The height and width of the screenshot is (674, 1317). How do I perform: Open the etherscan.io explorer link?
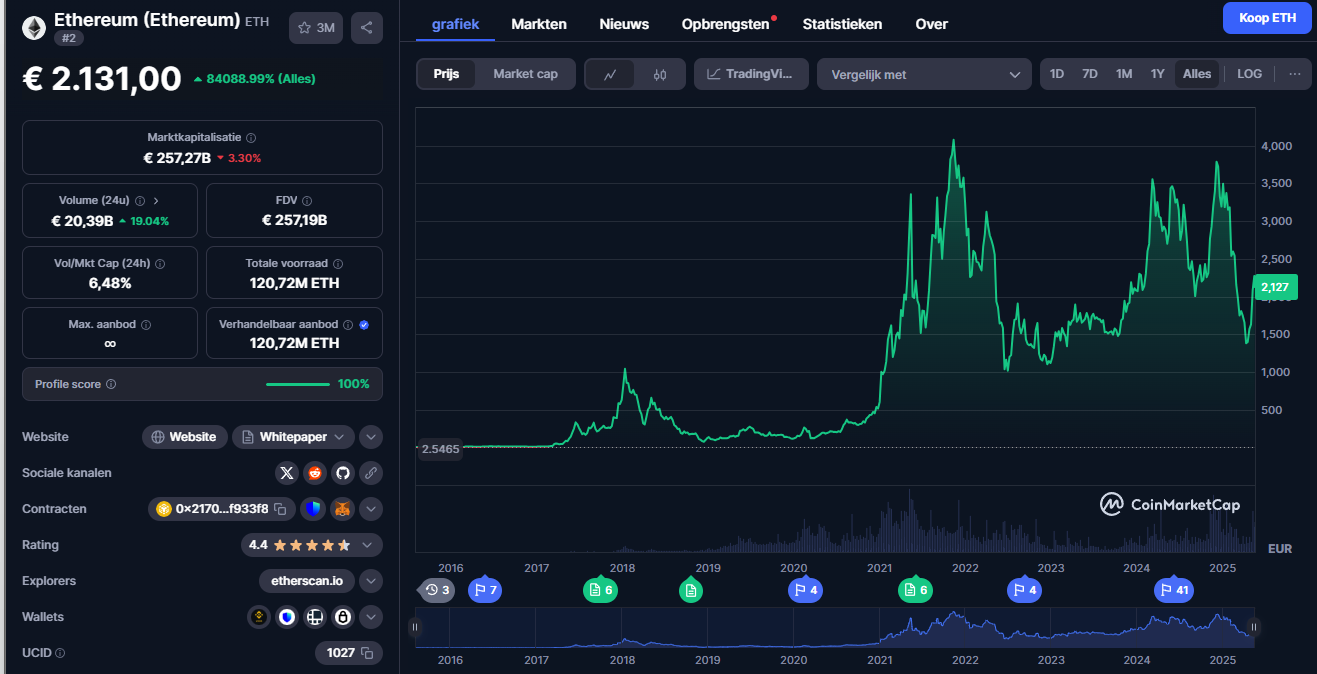click(307, 581)
